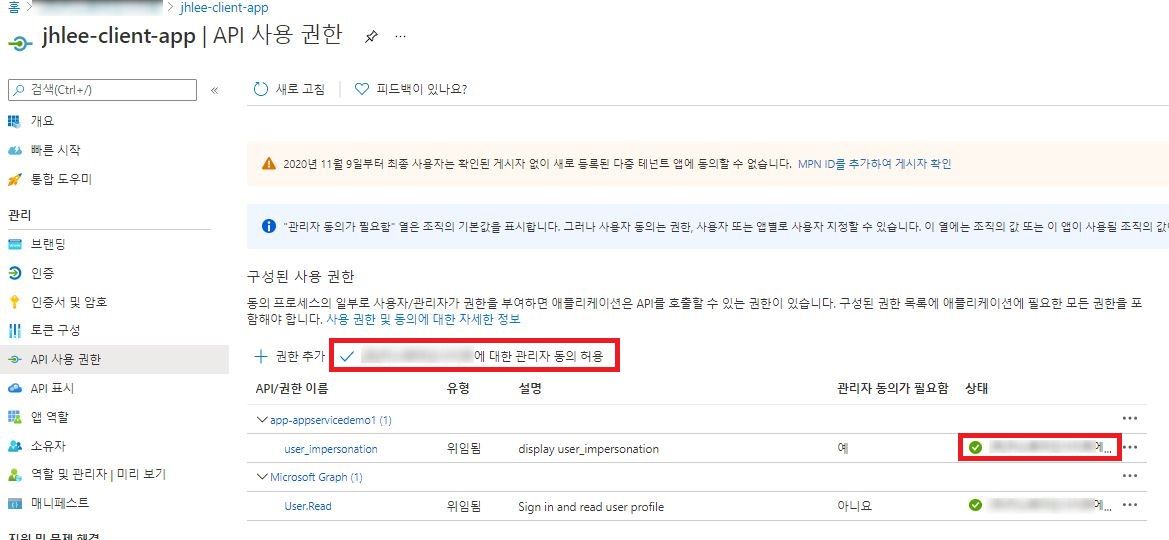Click the heart feedback icon
This screenshot has height=540, width=1169.
[x=362, y=90]
